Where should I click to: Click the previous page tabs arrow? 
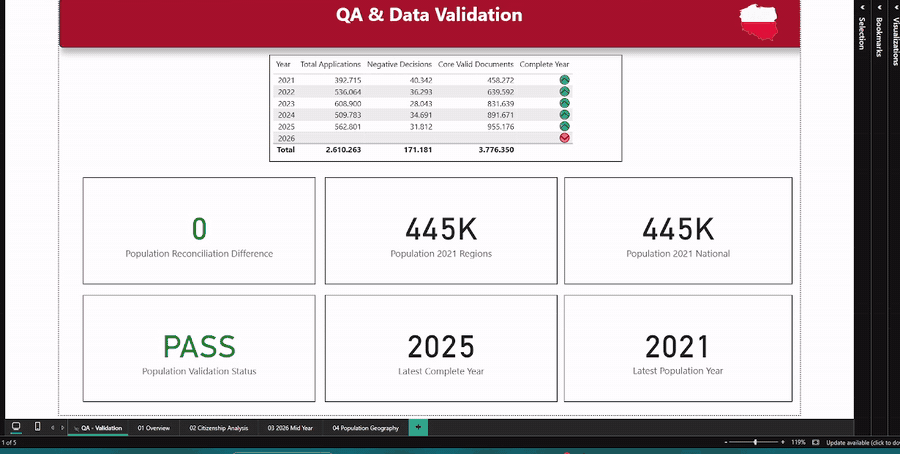(53, 428)
